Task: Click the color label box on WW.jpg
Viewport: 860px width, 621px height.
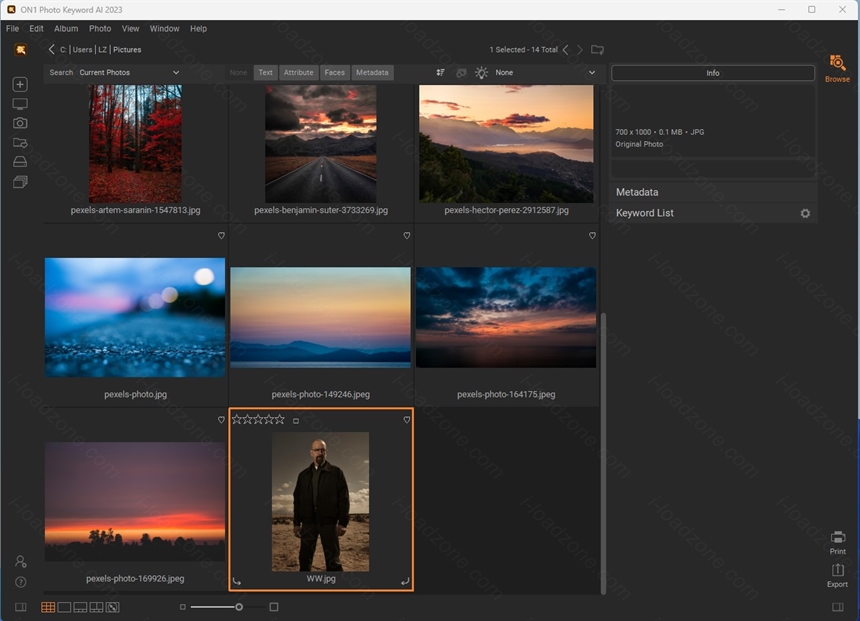Action: [x=296, y=421]
